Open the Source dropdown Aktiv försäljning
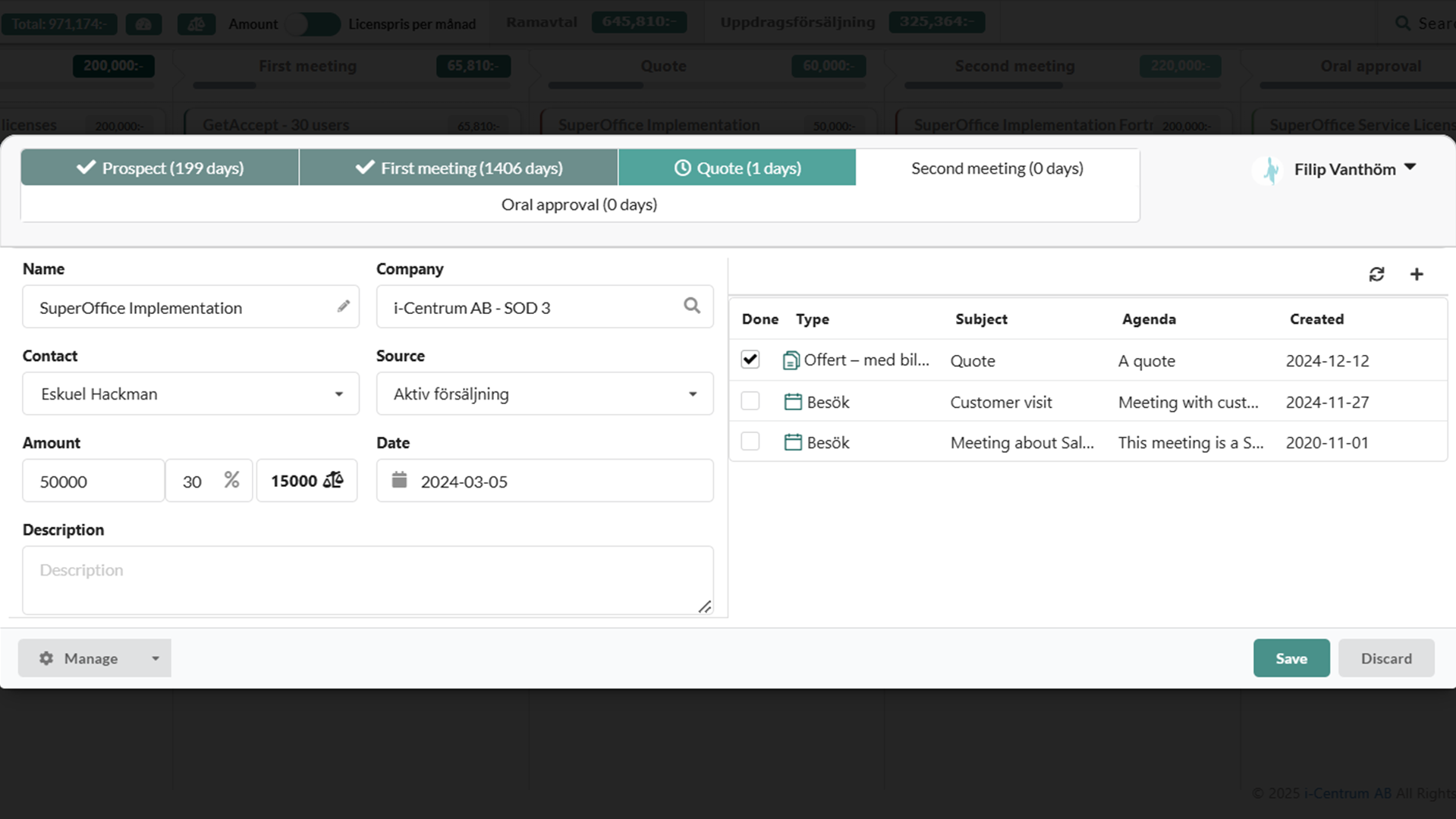The width and height of the screenshot is (1456, 819). pos(545,394)
